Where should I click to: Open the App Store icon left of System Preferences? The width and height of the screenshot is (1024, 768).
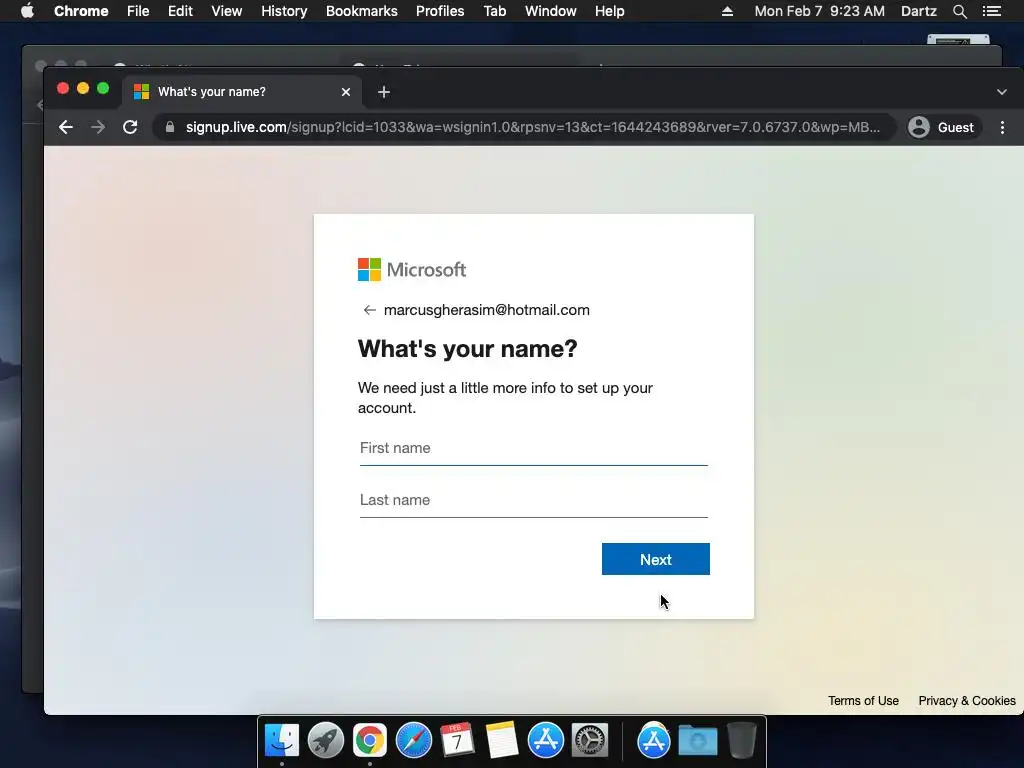coord(545,740)
